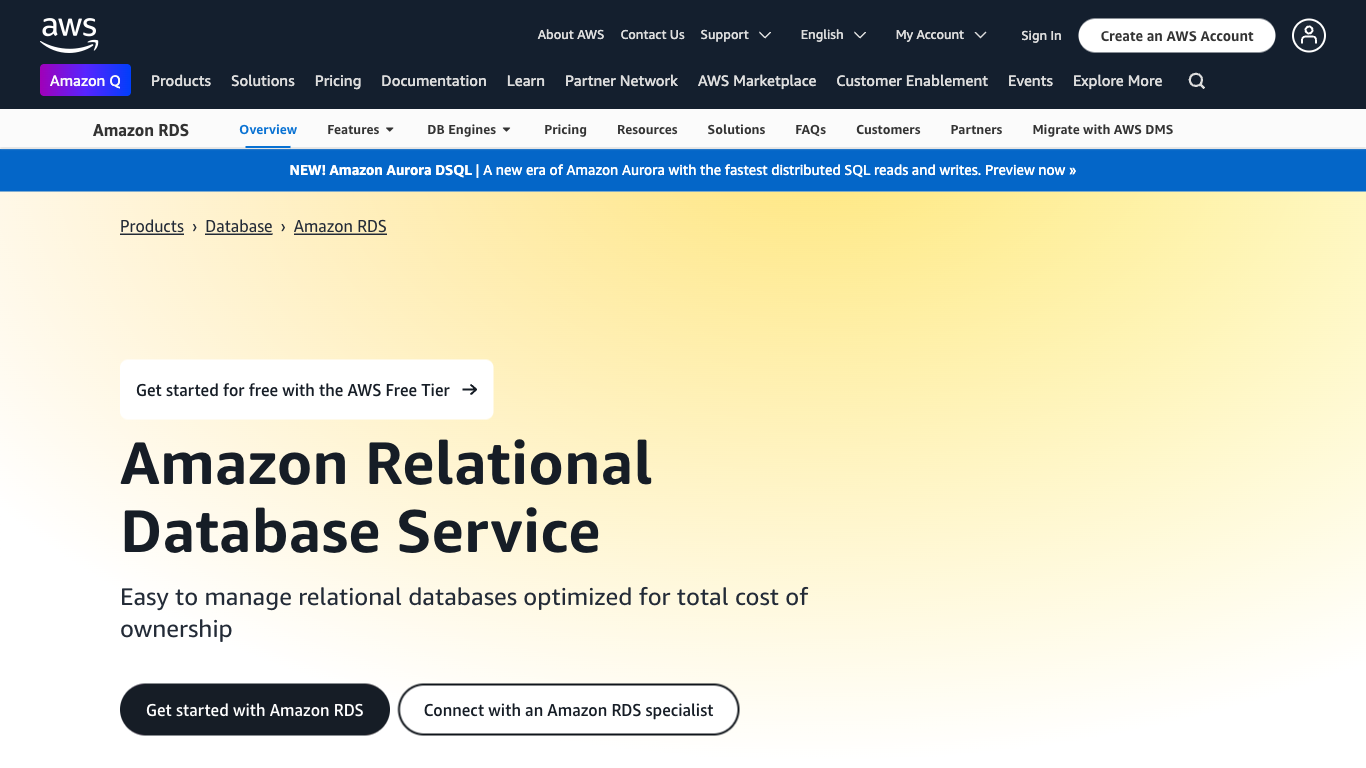Click the Database breadcrumb link
Image resolution: width=1366 pixels, height=768 pixels.
tap(239, 227)
